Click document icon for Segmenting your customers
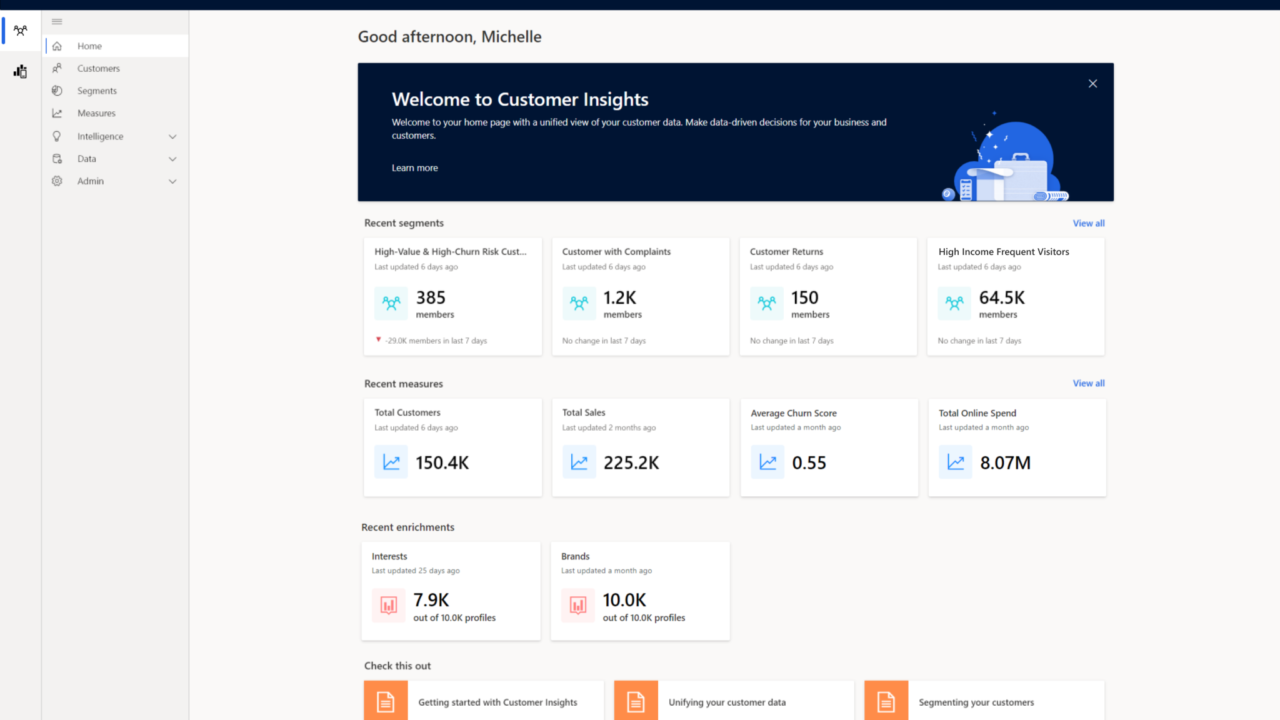This screenshot has height=720, width=1280. pyautogui.click(x=886, y=701)
